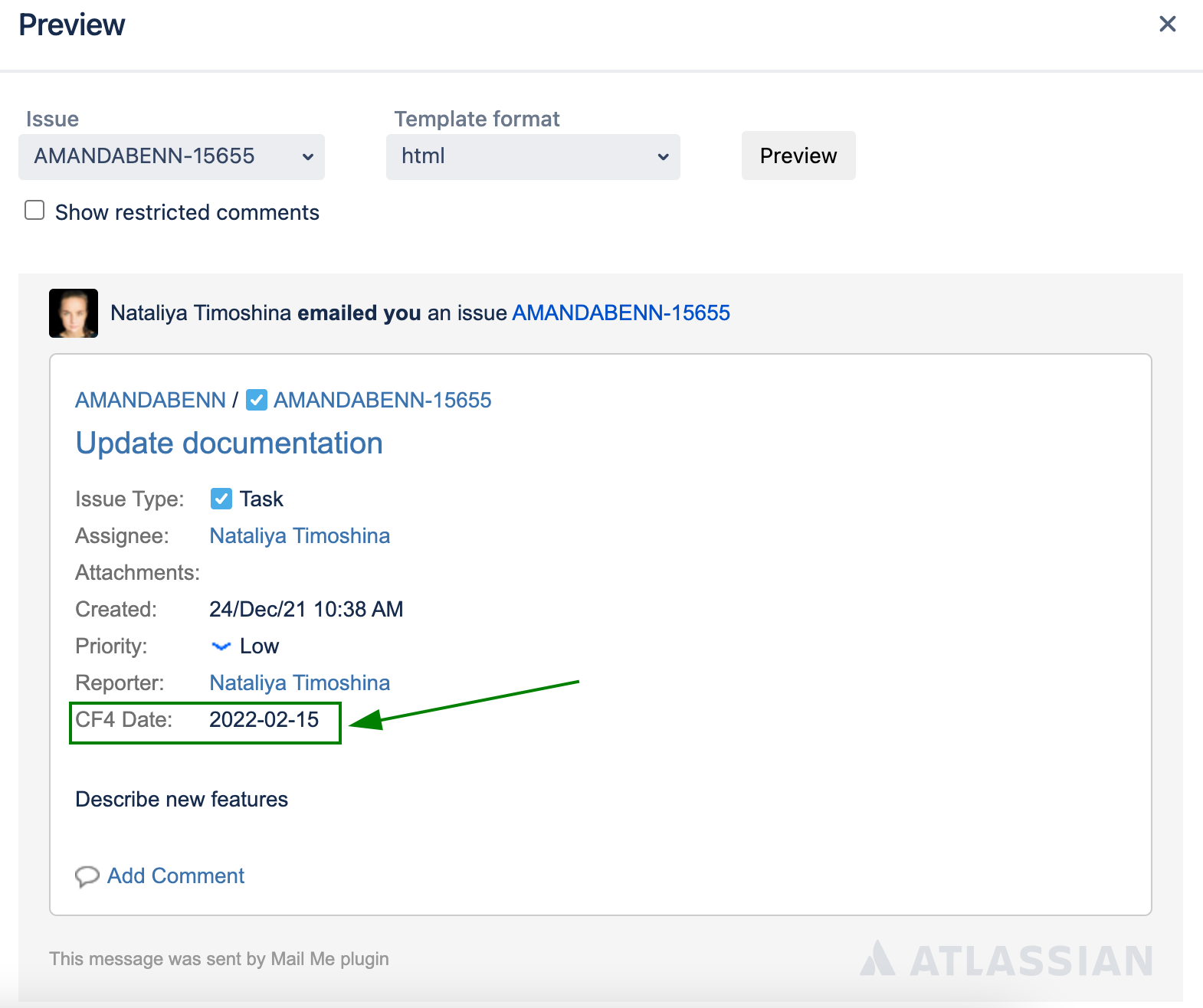
Task: Open the Issue dropdown showing AMANDABENN-15655
Action: tap(172, 157)
